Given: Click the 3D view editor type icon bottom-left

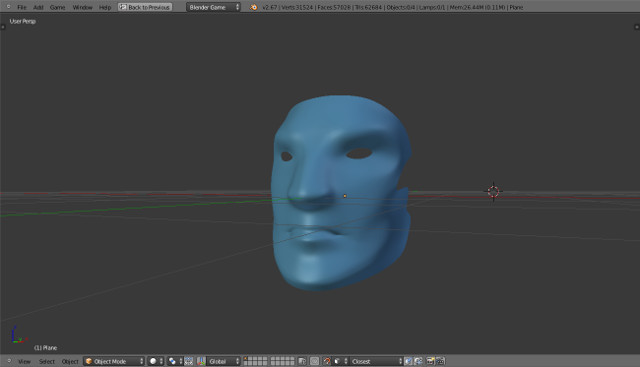Looking at the screenshot, I should point(8,361).
